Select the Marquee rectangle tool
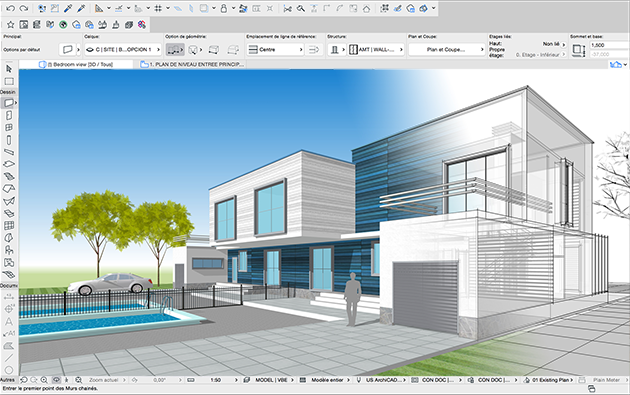630x395 pixels. pos(9,82)
